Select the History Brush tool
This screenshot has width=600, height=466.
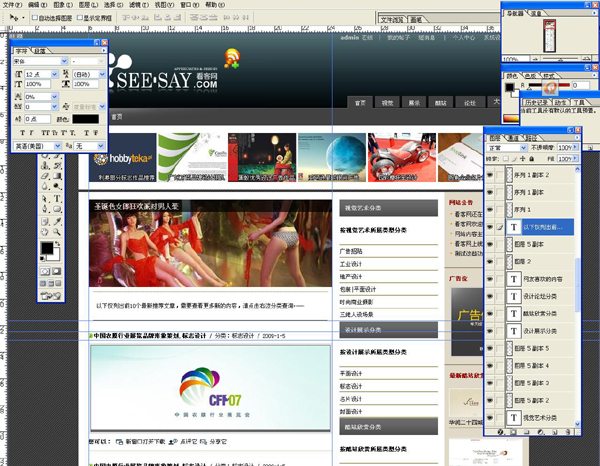57,165
